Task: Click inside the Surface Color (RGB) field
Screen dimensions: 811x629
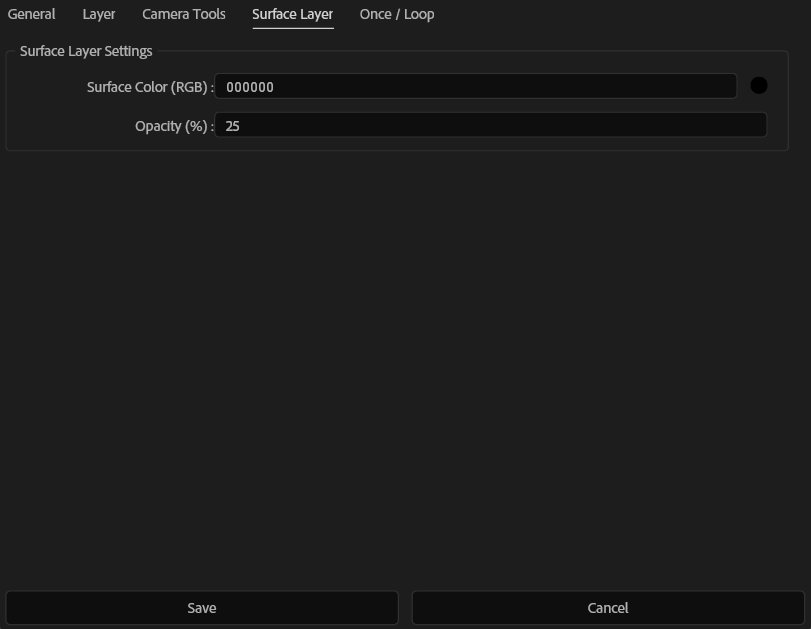Action: (x=480, y=85)
